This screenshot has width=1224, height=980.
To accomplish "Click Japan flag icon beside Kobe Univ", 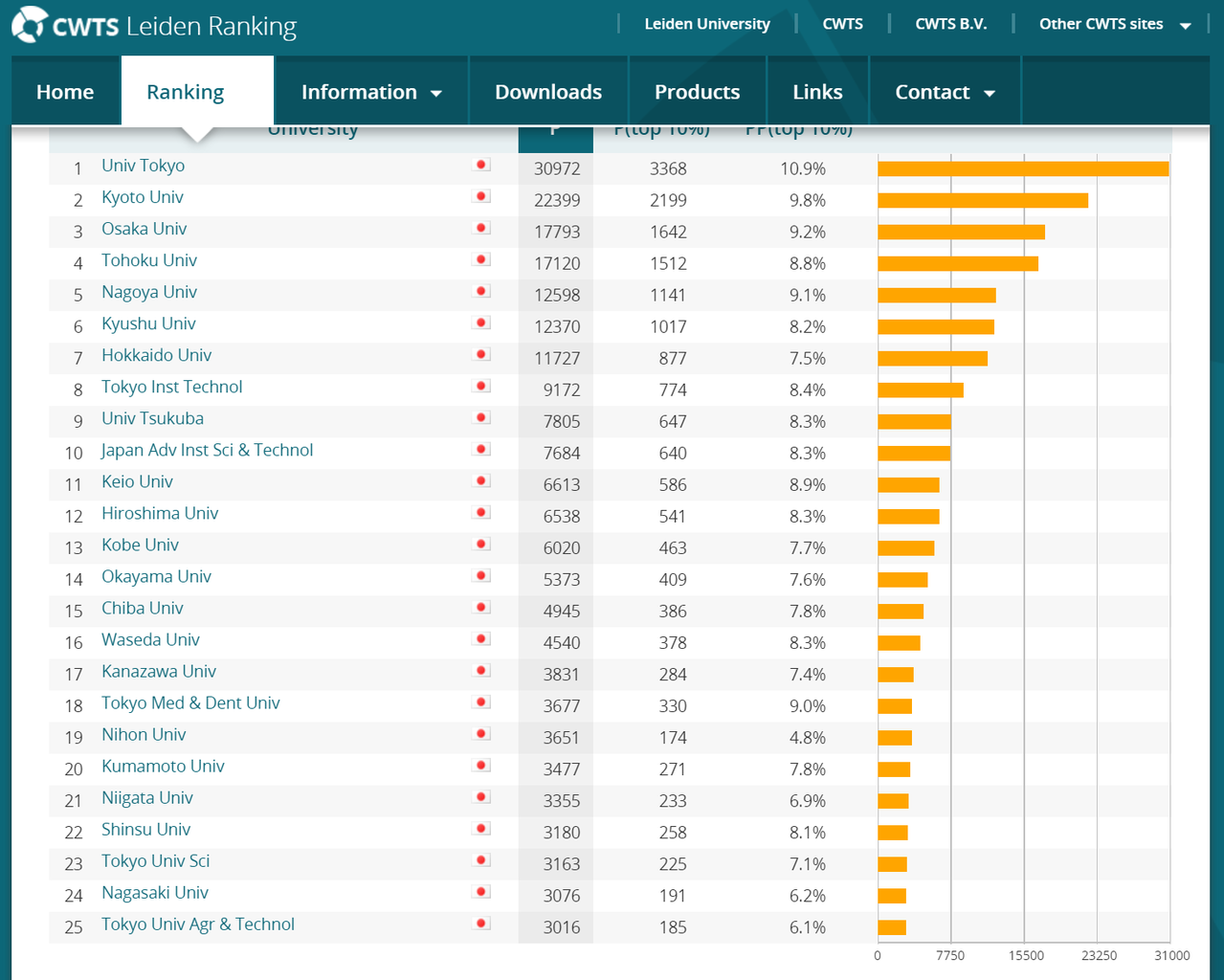I will point(482,544).
